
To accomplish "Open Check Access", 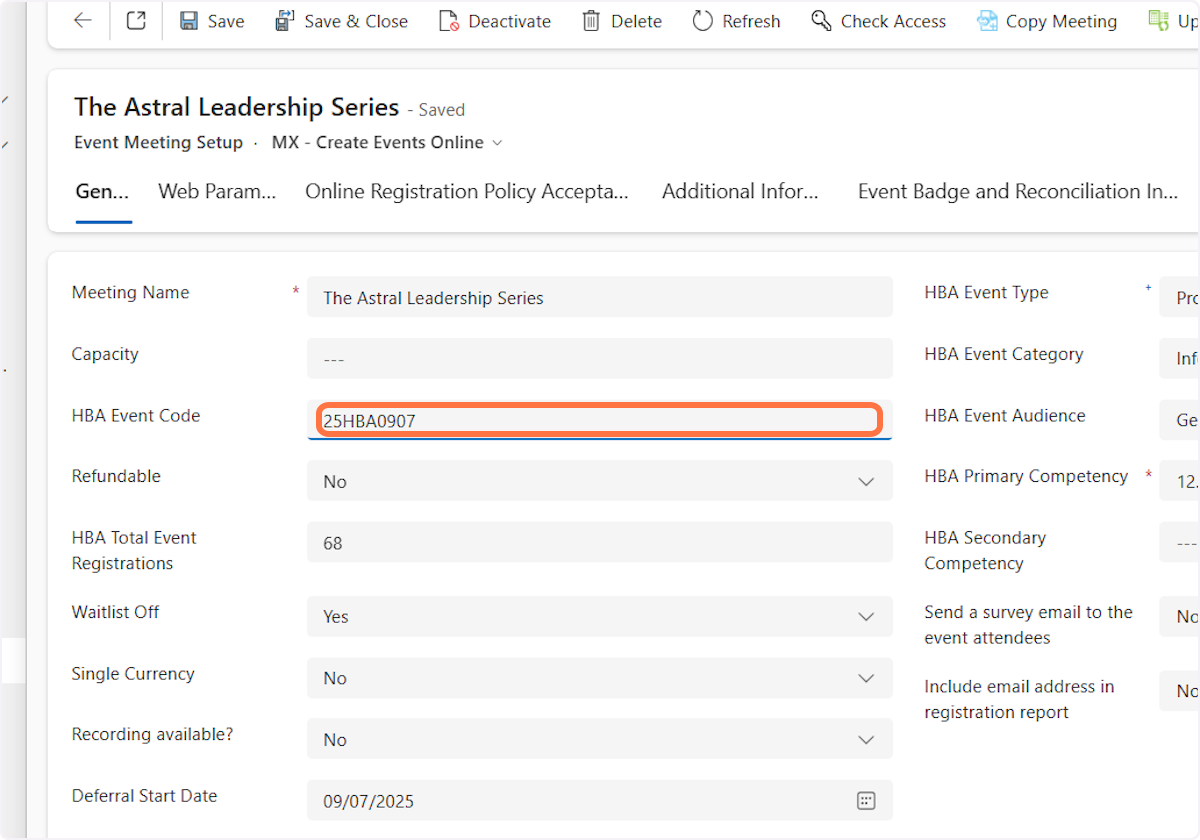I will pyautogui.click(x=878, y=21).
